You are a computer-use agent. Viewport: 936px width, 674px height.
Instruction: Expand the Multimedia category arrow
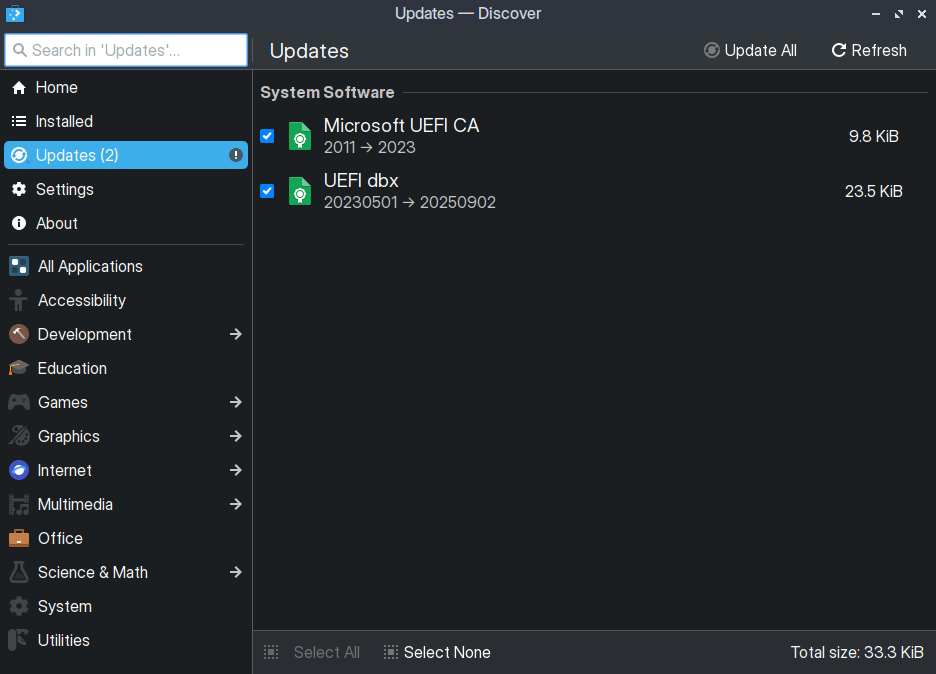(x=235, y=504)
